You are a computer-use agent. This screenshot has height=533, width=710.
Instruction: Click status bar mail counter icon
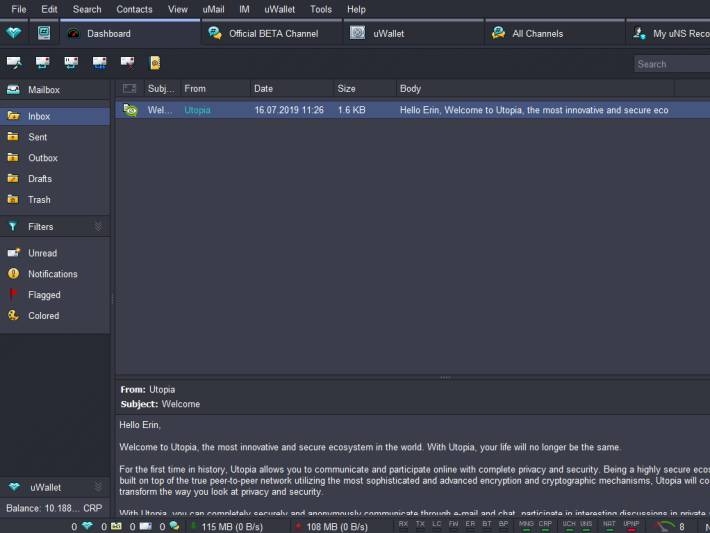click(x=146, y=526)
